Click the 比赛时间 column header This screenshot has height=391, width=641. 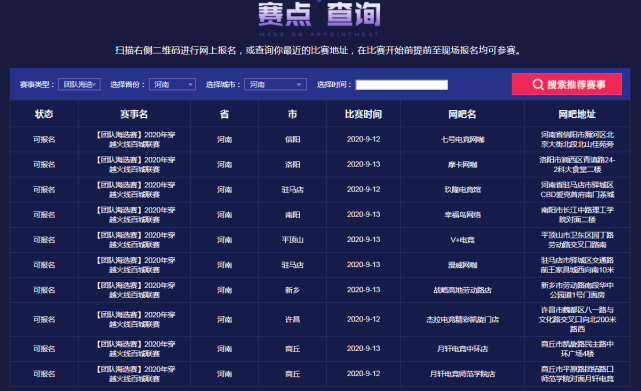pos(363,114)
